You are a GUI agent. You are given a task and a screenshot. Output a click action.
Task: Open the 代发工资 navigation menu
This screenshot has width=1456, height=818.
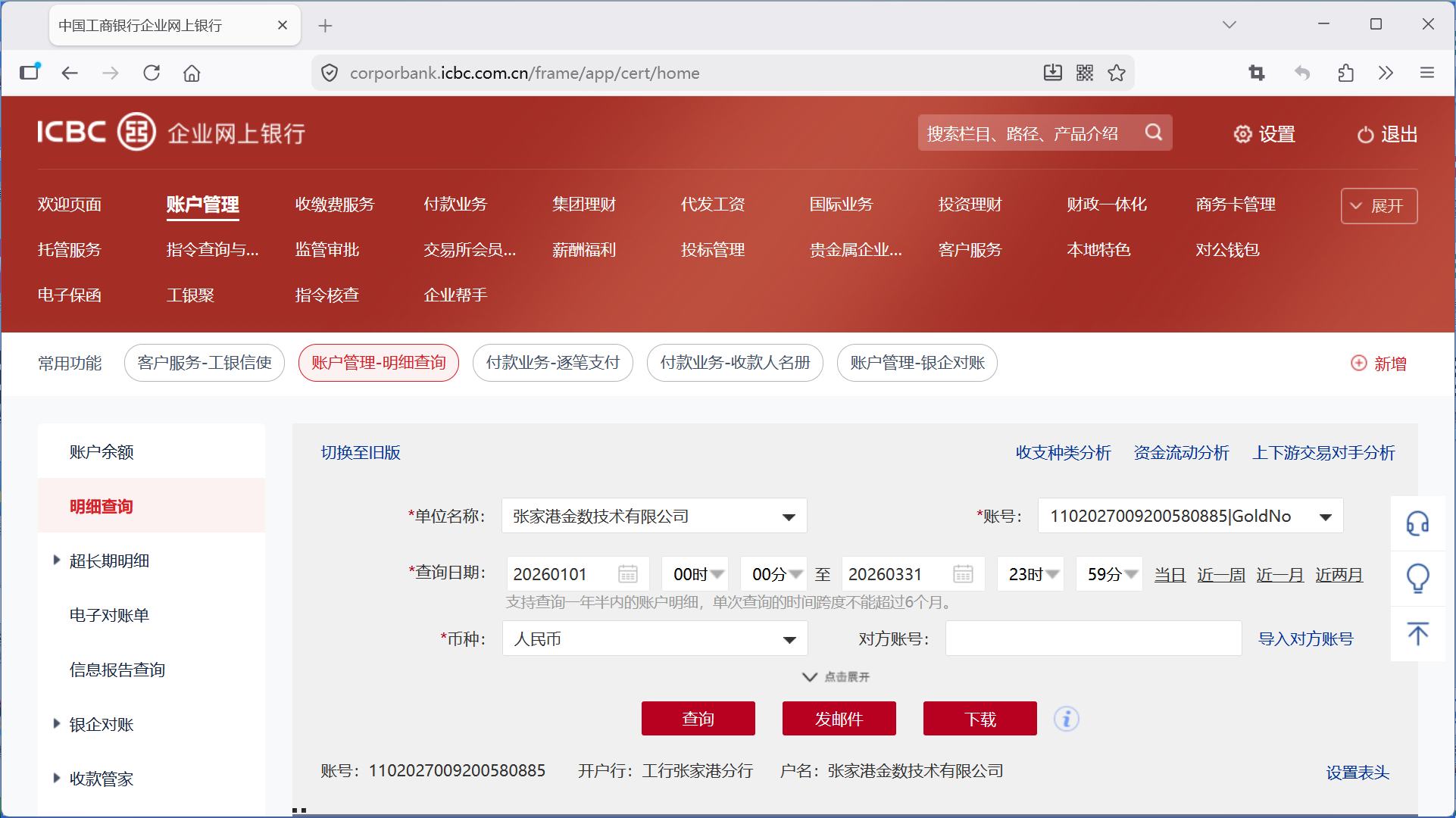click(x=713, y=204)
